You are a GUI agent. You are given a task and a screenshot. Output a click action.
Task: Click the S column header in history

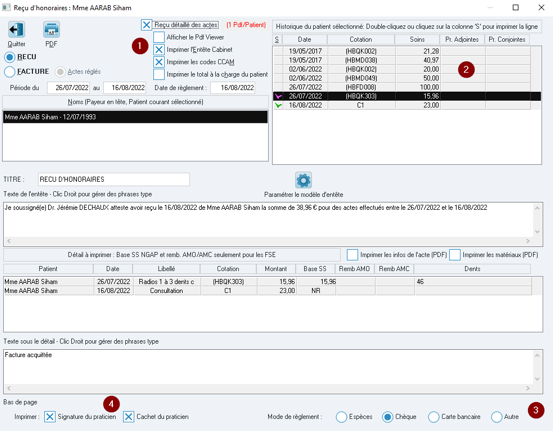(x=277, y=40)
